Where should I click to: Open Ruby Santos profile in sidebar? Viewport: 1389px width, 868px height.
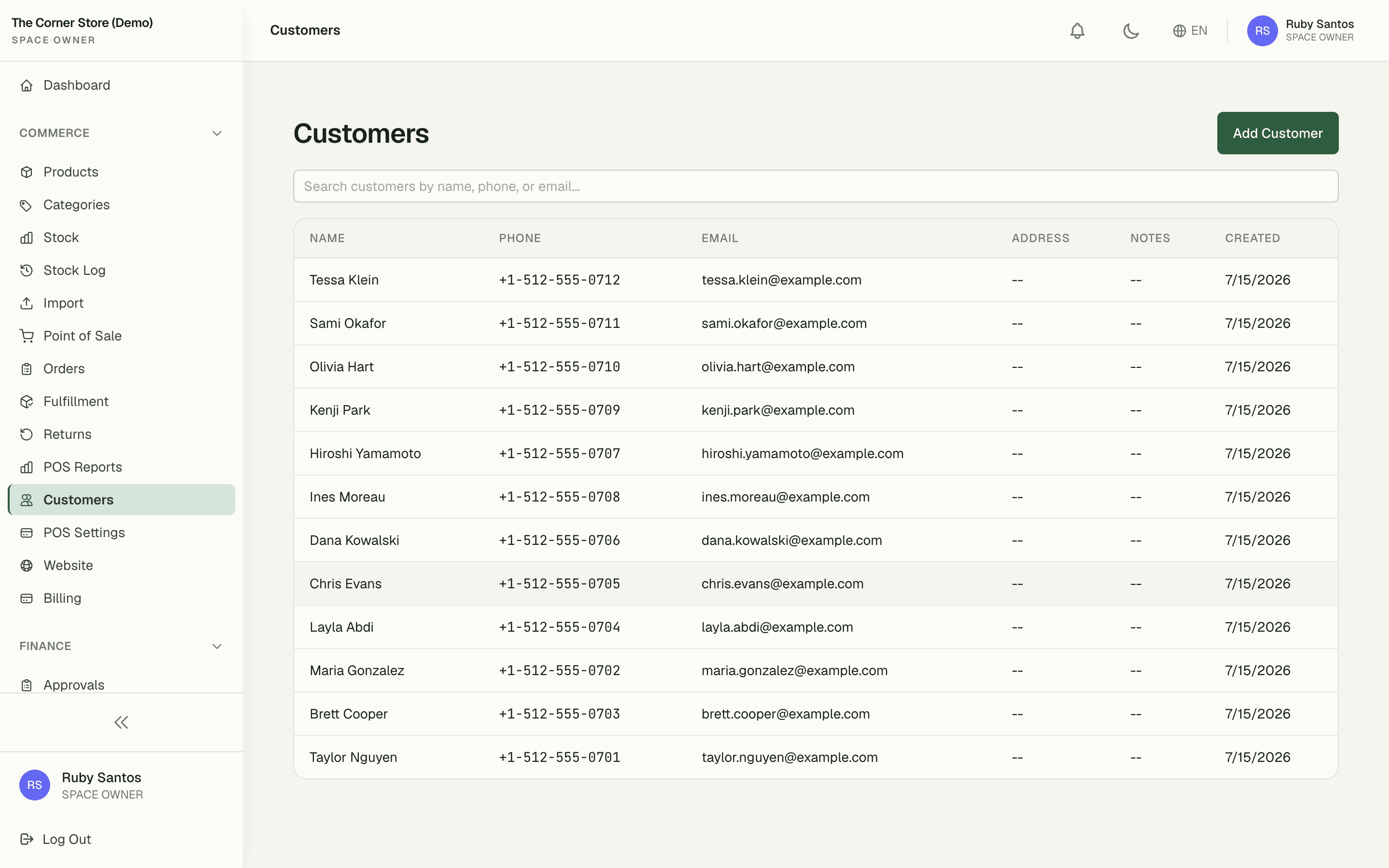(x=81, y=785)
